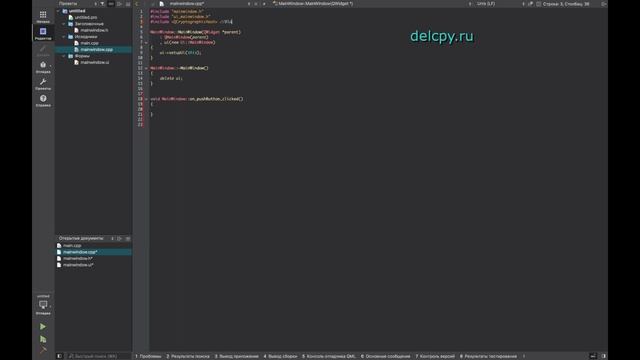Fold the on_pushButton_clicked function at line 18
Screen dimensions: 640x360
[x=146, y=99]
